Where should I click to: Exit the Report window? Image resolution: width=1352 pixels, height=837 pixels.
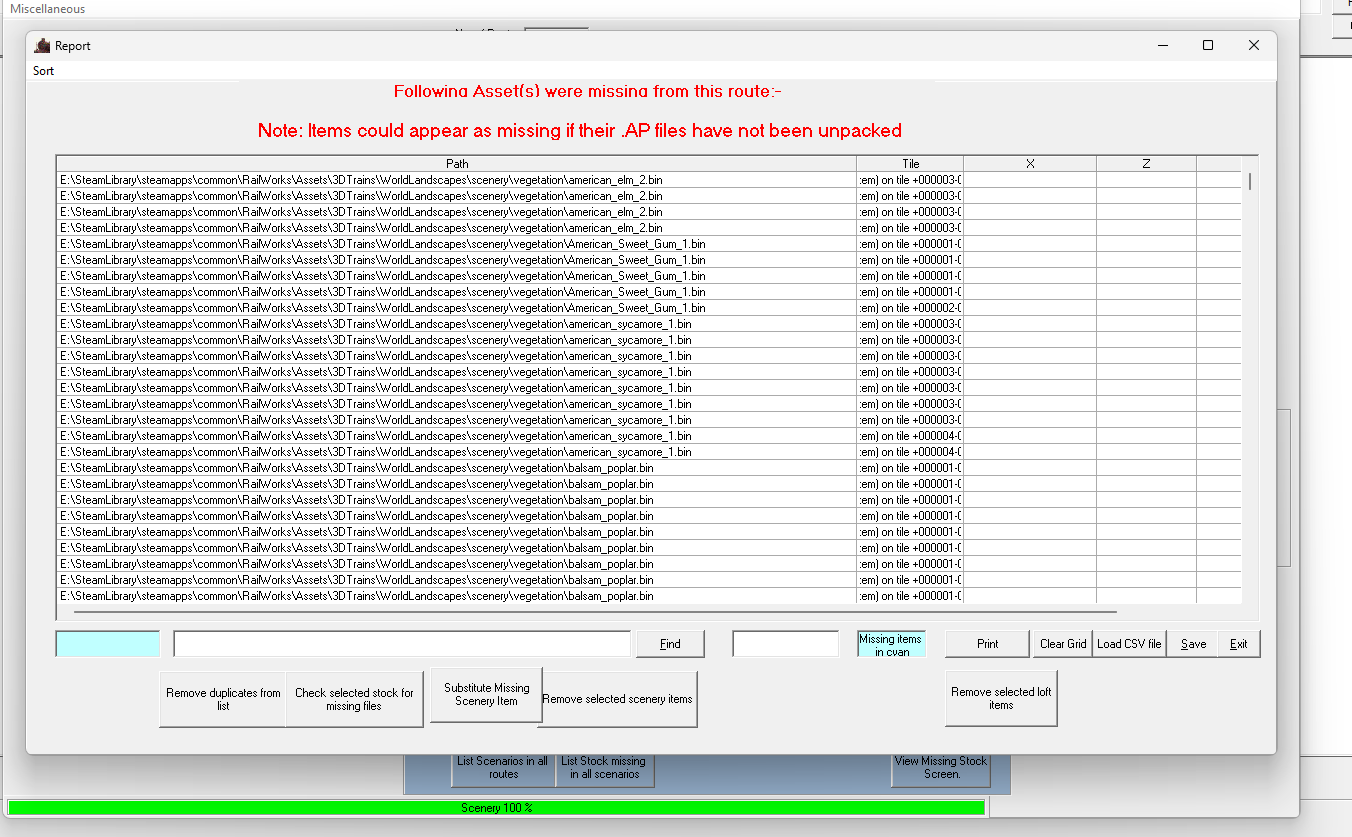point(1238,644)
